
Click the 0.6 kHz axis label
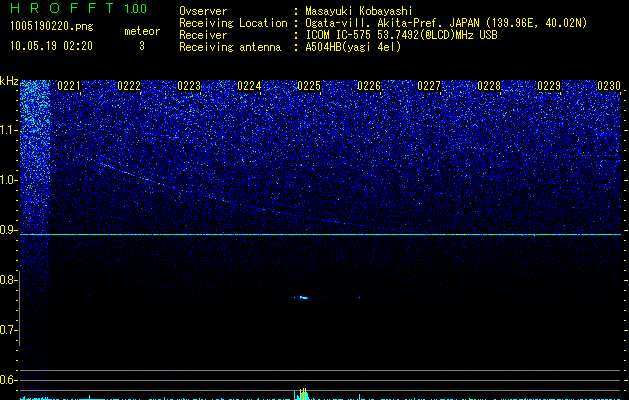(9, 380)
